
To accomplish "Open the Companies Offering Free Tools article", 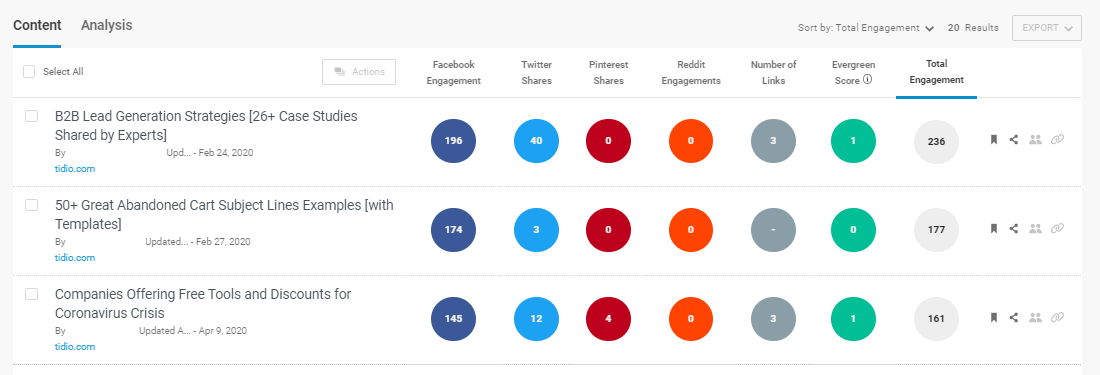I will [203, 304].
